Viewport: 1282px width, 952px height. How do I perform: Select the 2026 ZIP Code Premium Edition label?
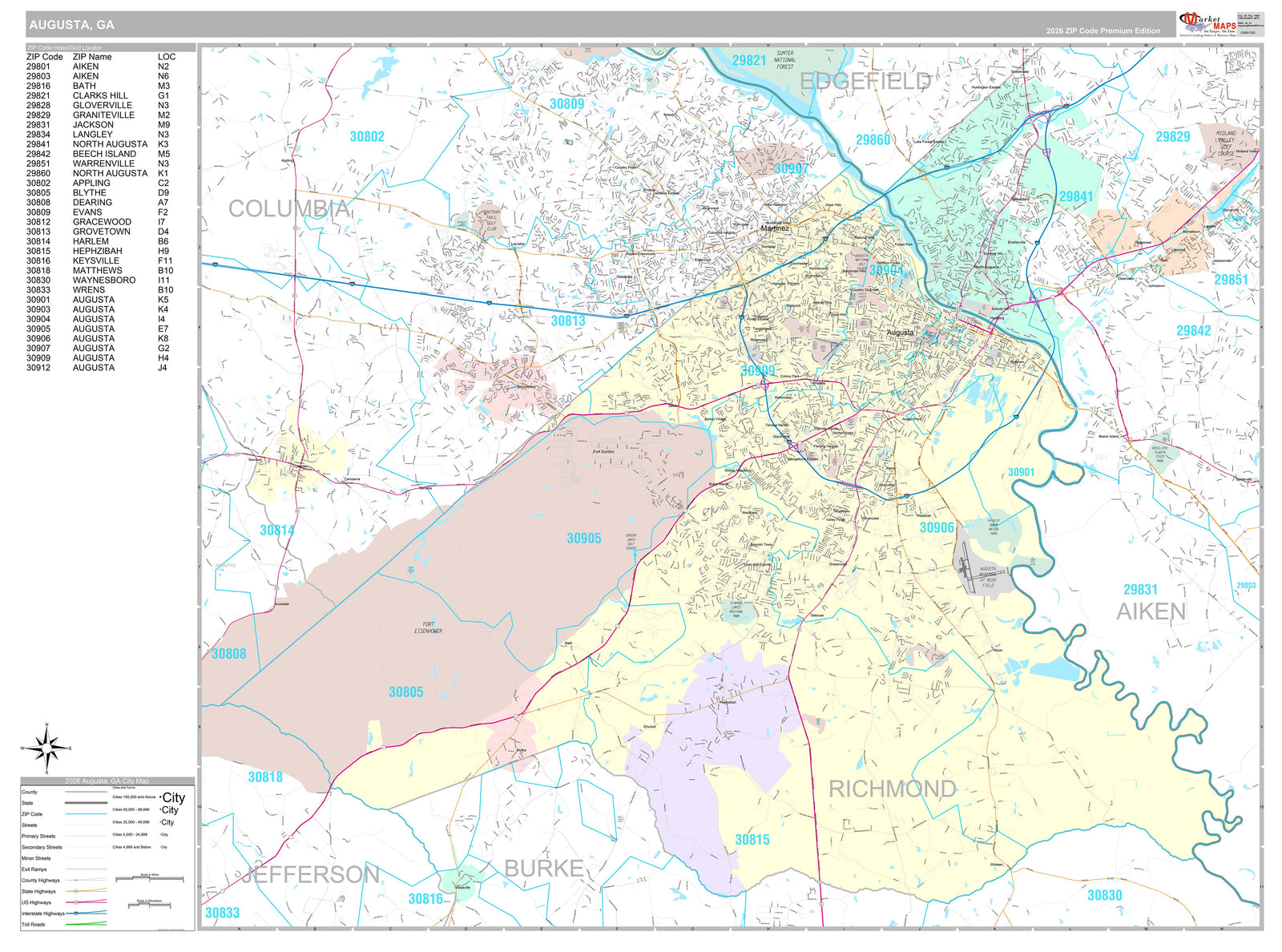tap(1103, 30)
